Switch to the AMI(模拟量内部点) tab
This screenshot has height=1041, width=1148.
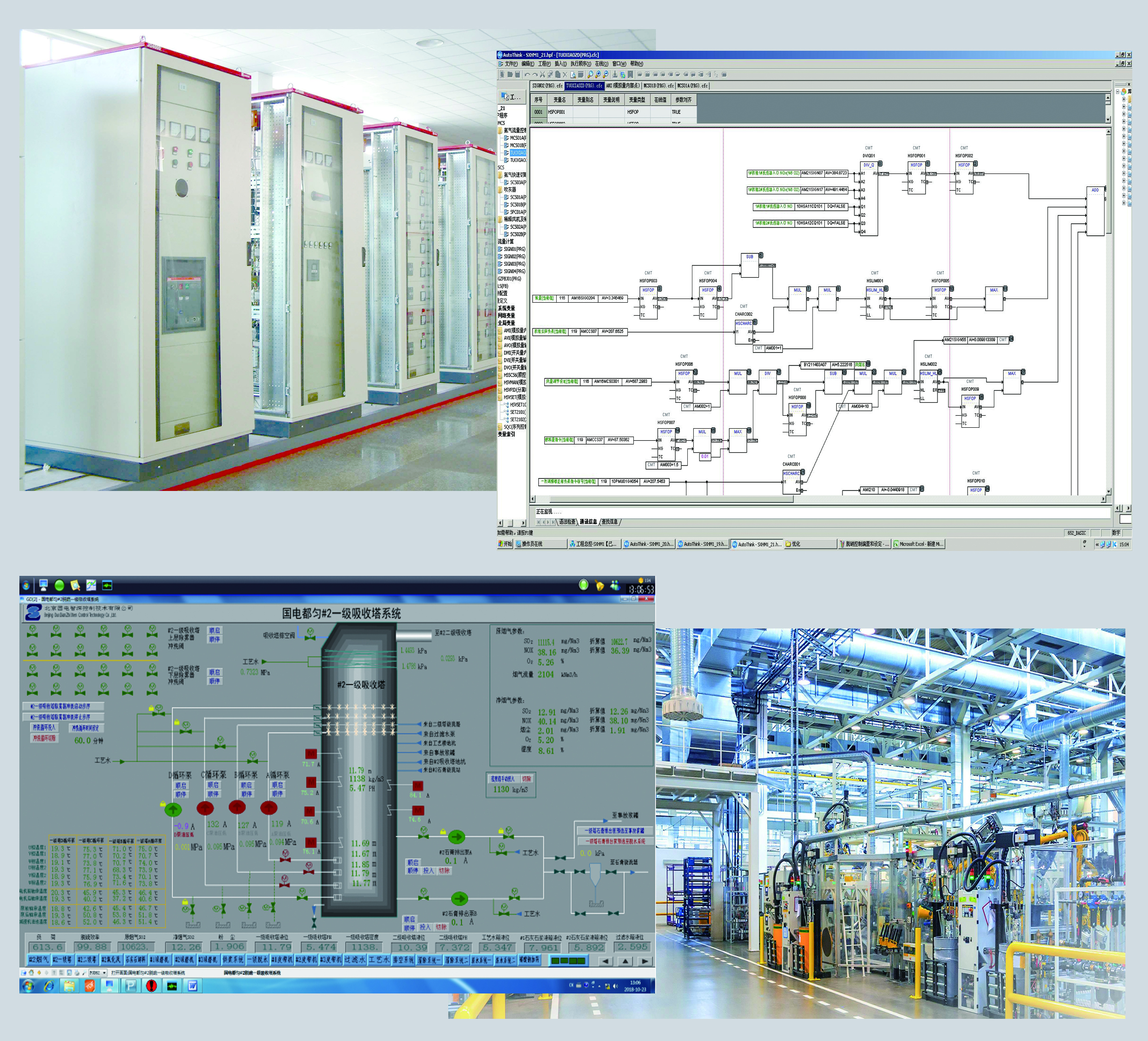point(623,86)
